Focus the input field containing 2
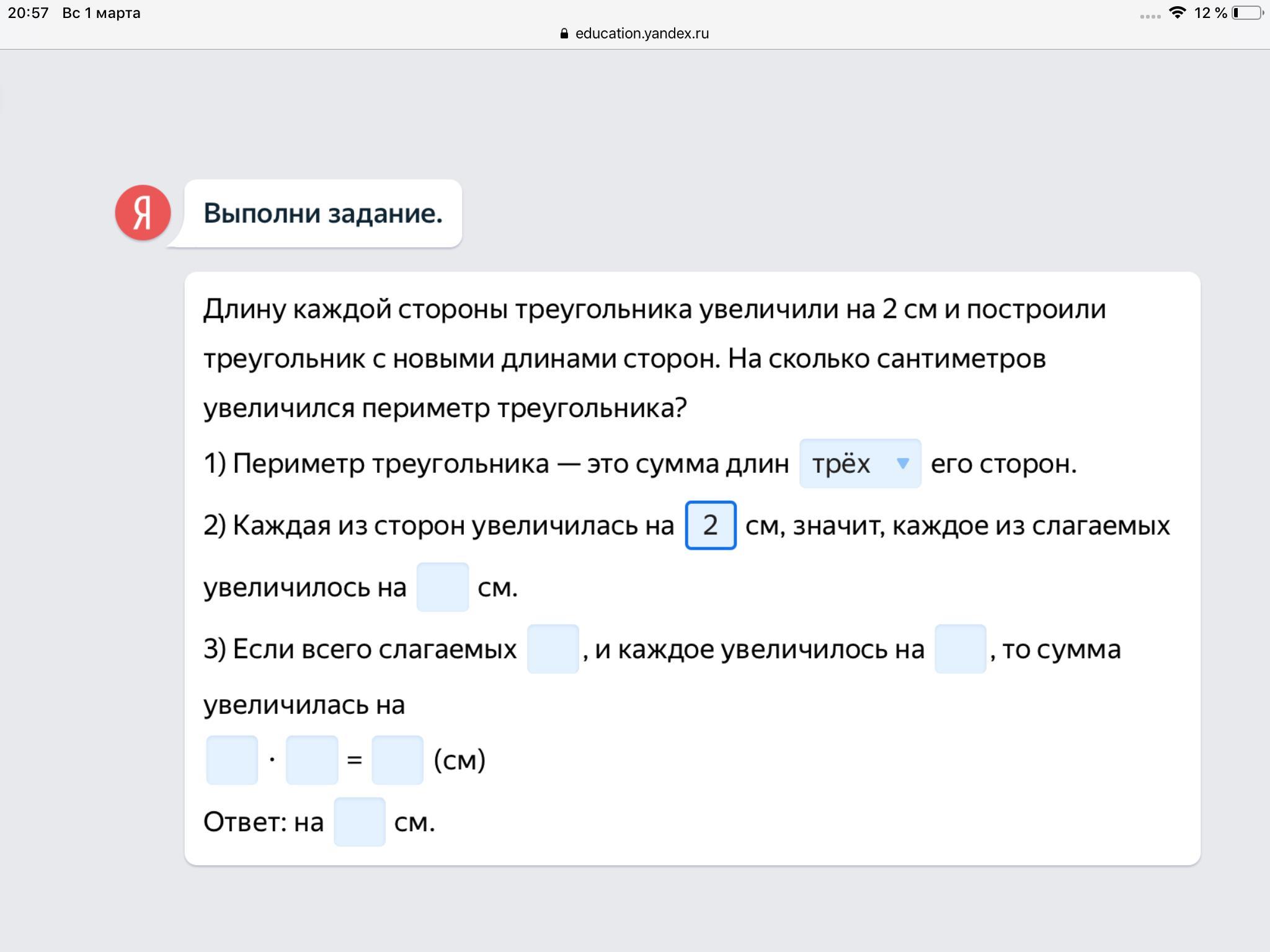 [711, 526]
